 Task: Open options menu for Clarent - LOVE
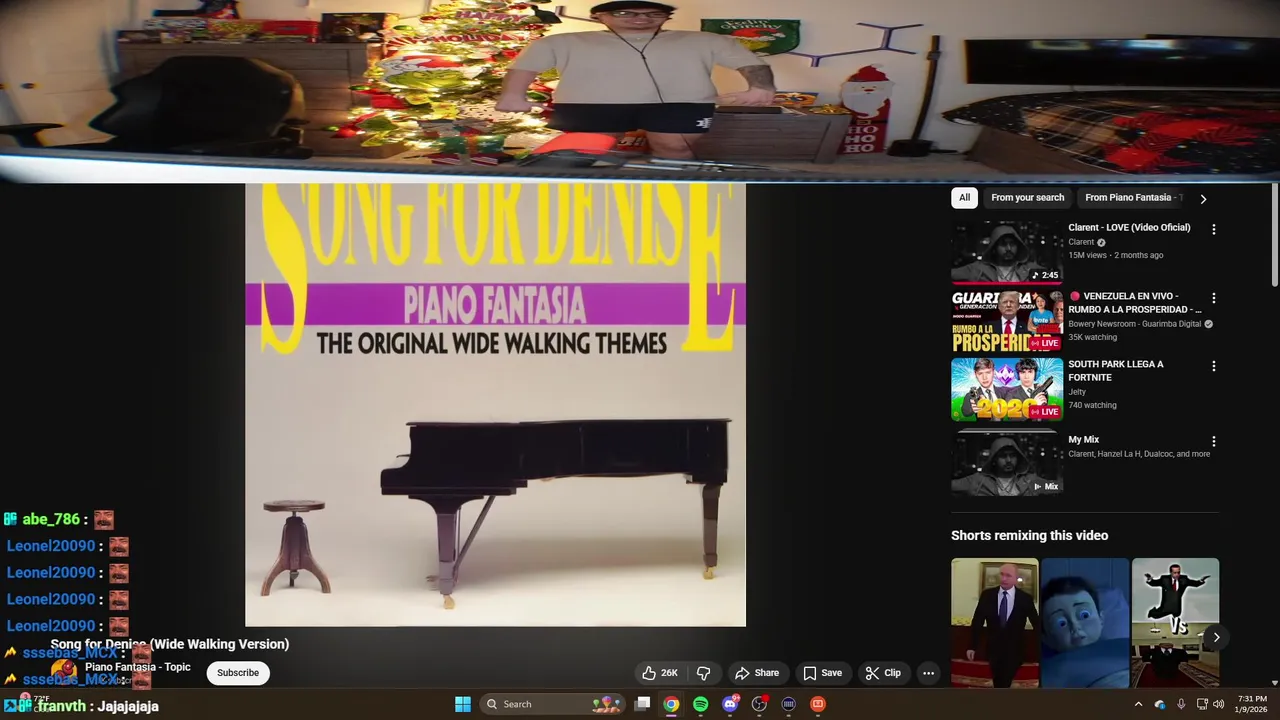coord(1214,230)
